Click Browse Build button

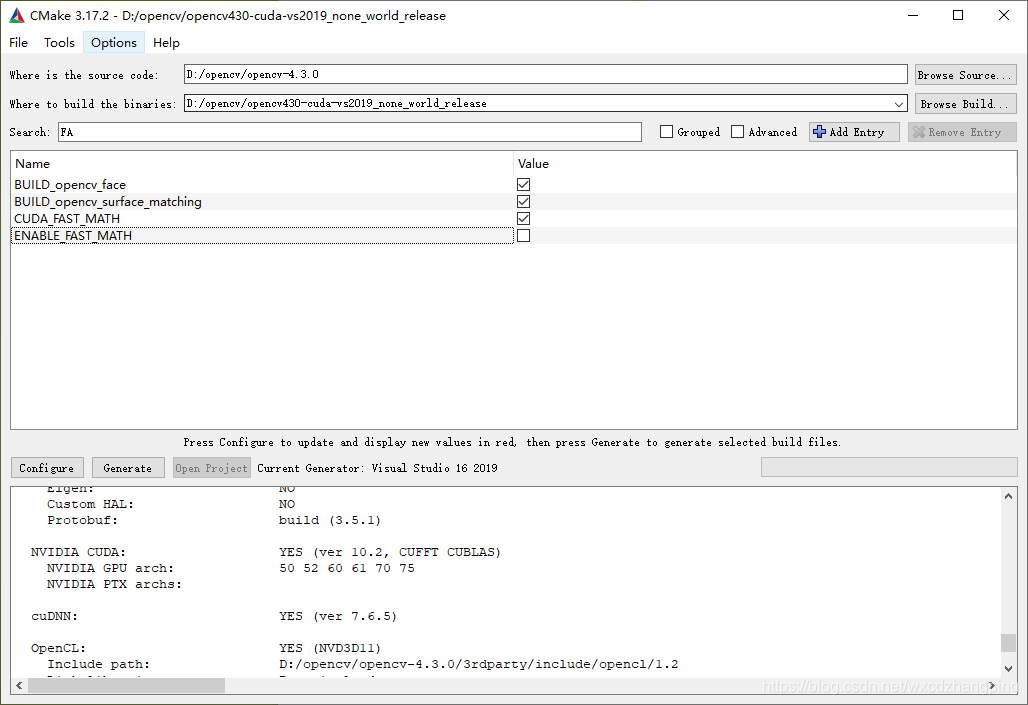coord(966,104)
